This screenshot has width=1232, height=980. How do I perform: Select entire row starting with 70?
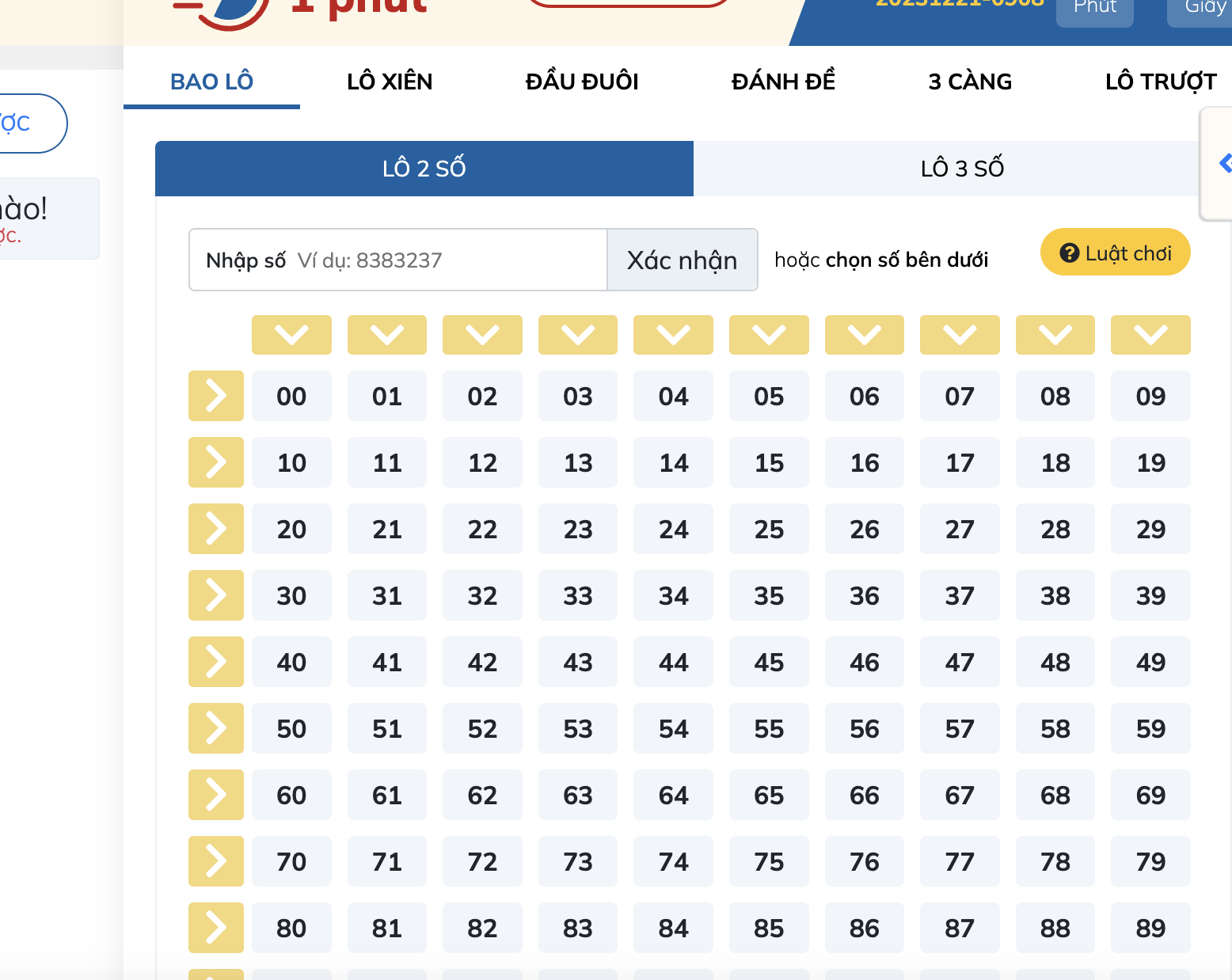pos(216,861)
